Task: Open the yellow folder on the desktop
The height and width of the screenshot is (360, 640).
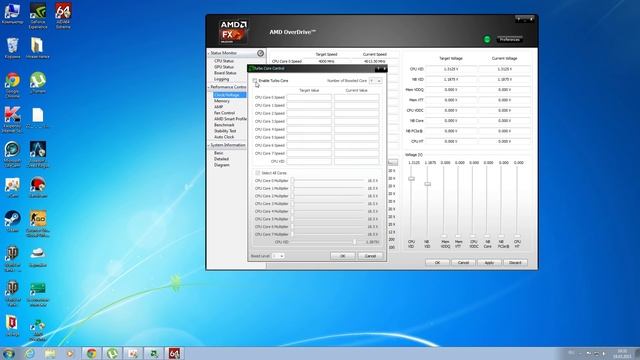Action: coord(38,48)
